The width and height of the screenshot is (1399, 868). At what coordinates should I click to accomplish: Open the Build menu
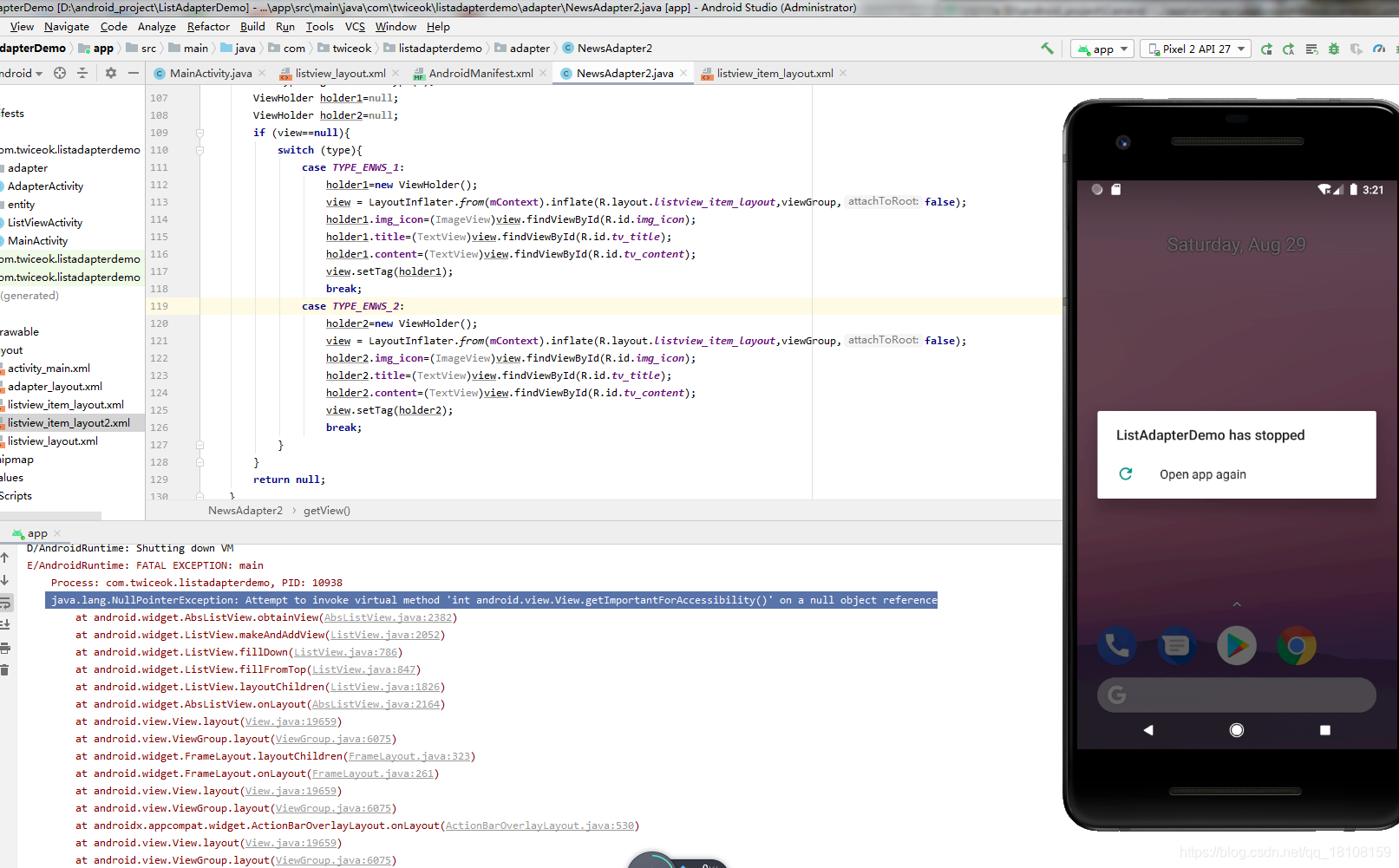pos(252,27)
